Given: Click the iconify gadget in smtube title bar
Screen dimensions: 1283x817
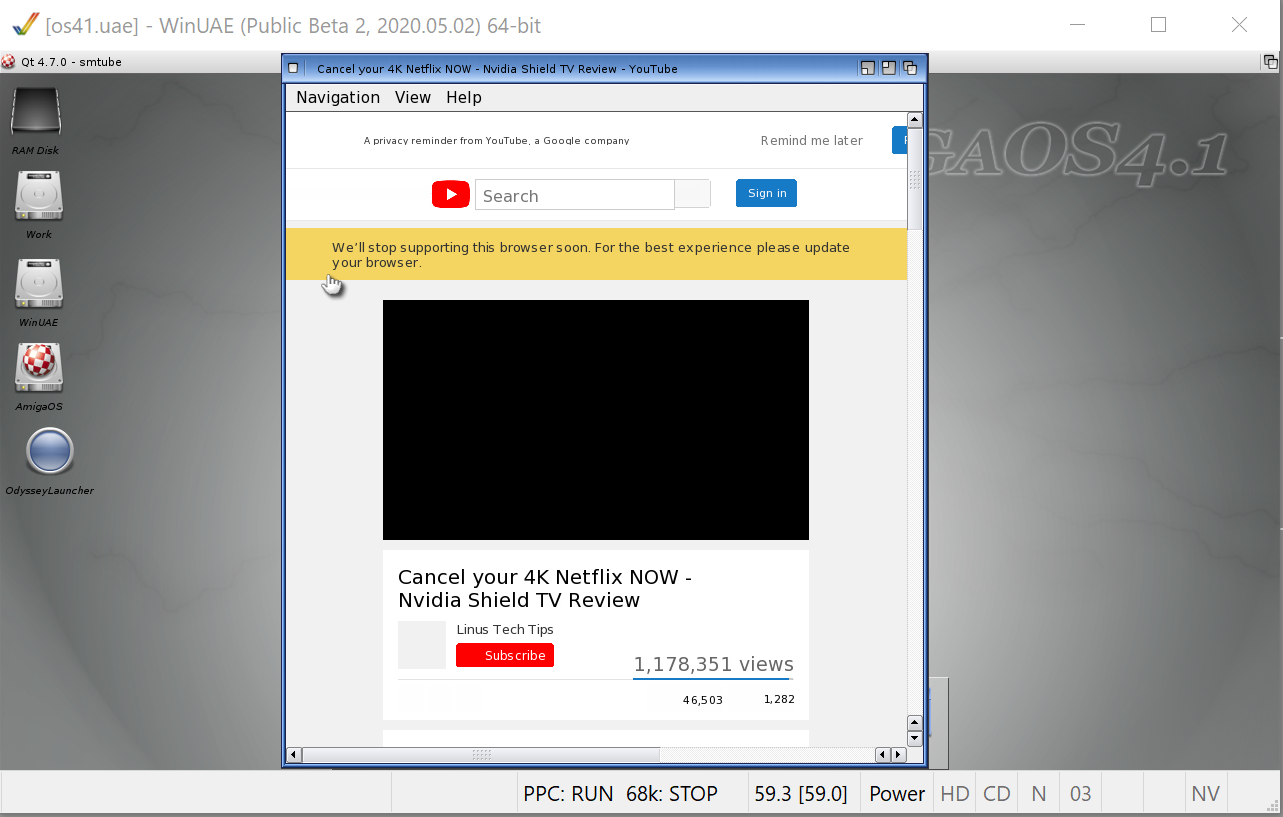Looking at the screenshot, I should point(867,68).
